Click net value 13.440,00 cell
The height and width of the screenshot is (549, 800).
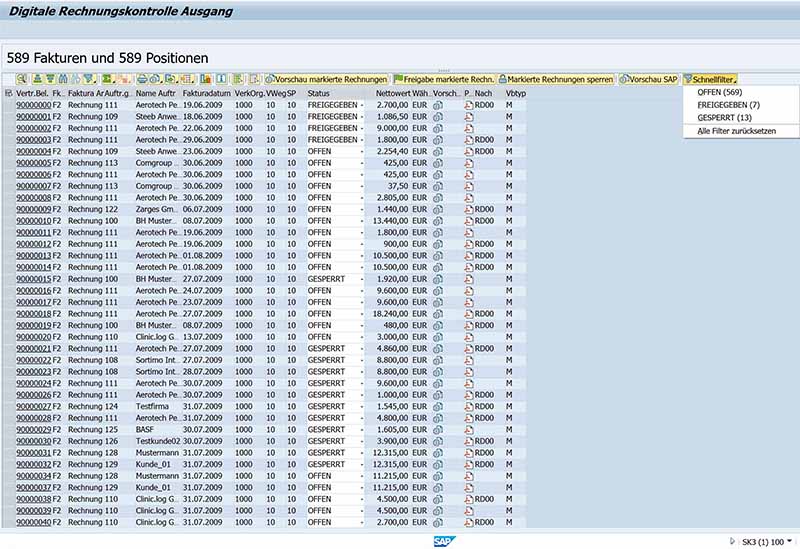(390, 221)
